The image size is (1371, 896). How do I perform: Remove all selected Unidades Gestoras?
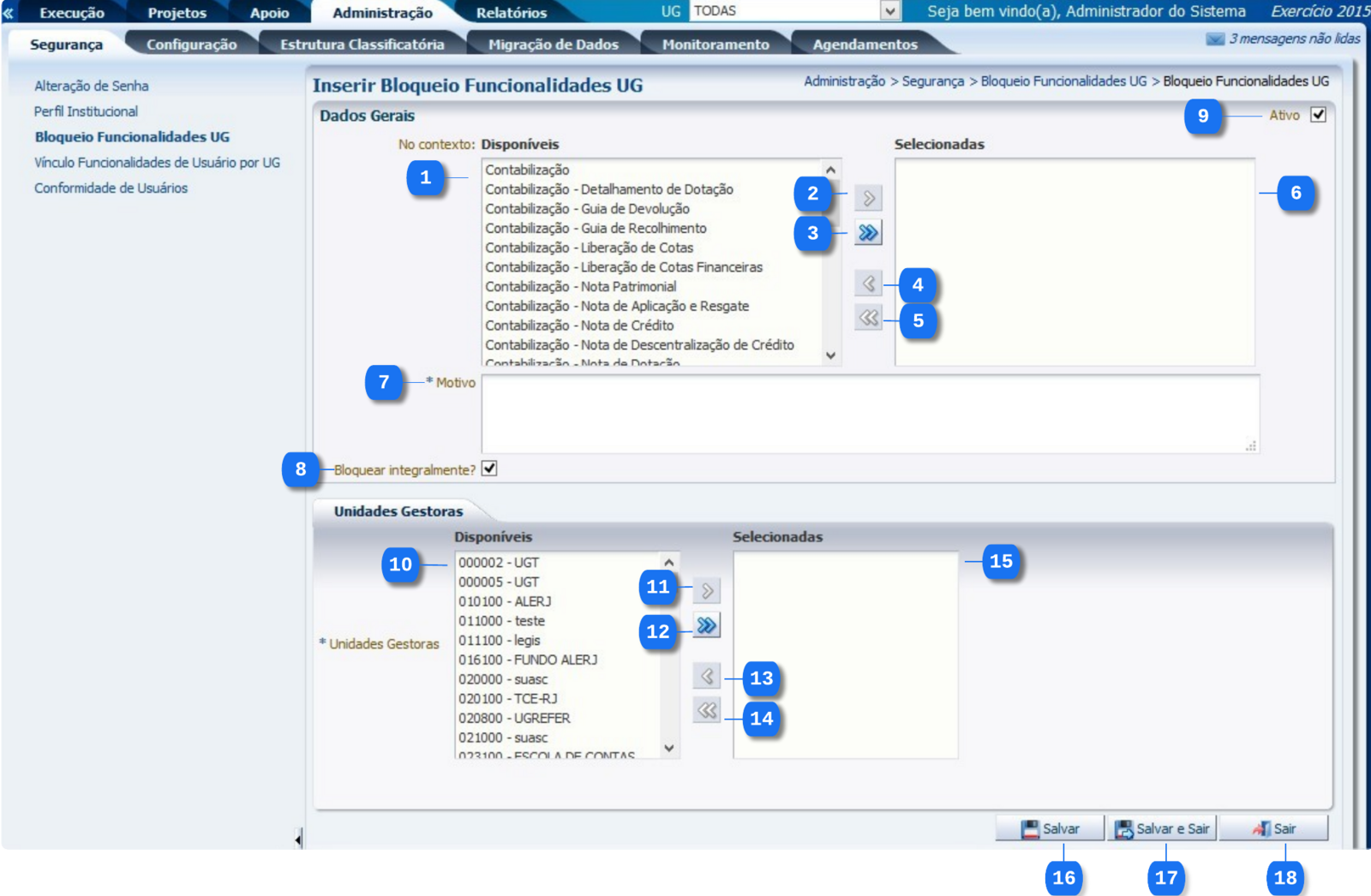point(707,710)
